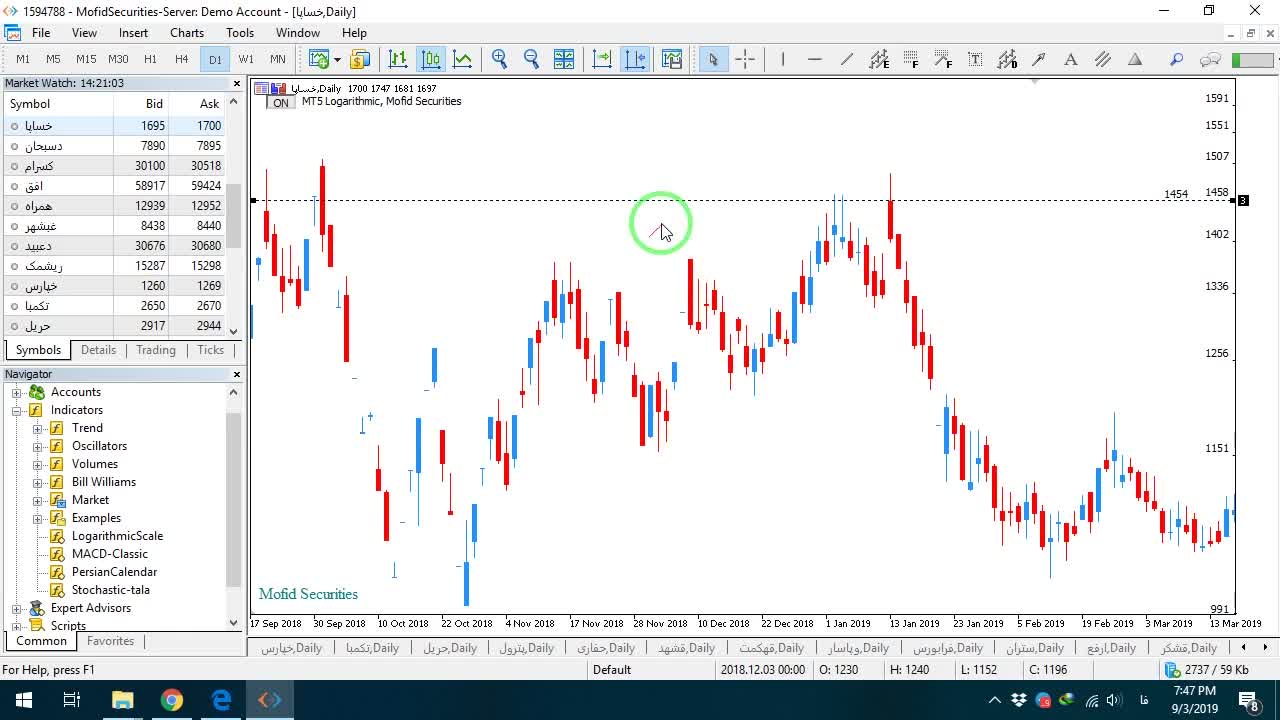
Task: Switch timeframe to H4
Action: click(181, 59)
